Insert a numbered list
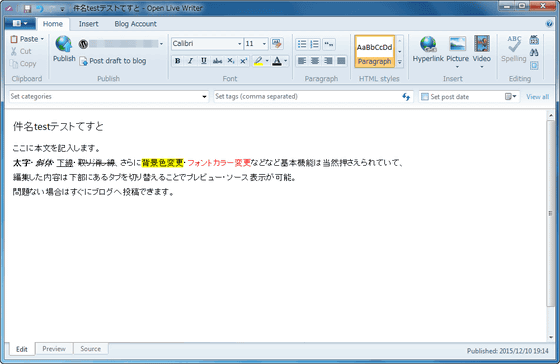560x364 pixels. click(x=315, y=44)
